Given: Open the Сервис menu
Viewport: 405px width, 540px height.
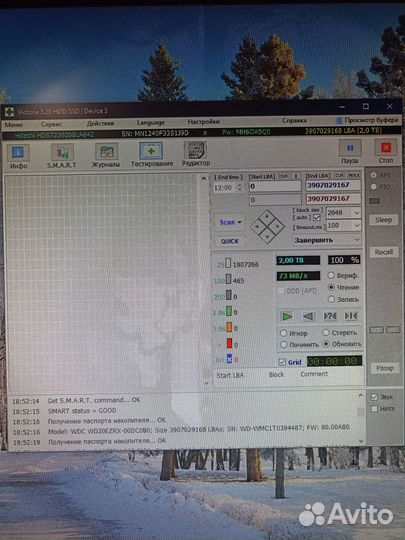Looking at the screenshot, I should [x=52, y=124].
